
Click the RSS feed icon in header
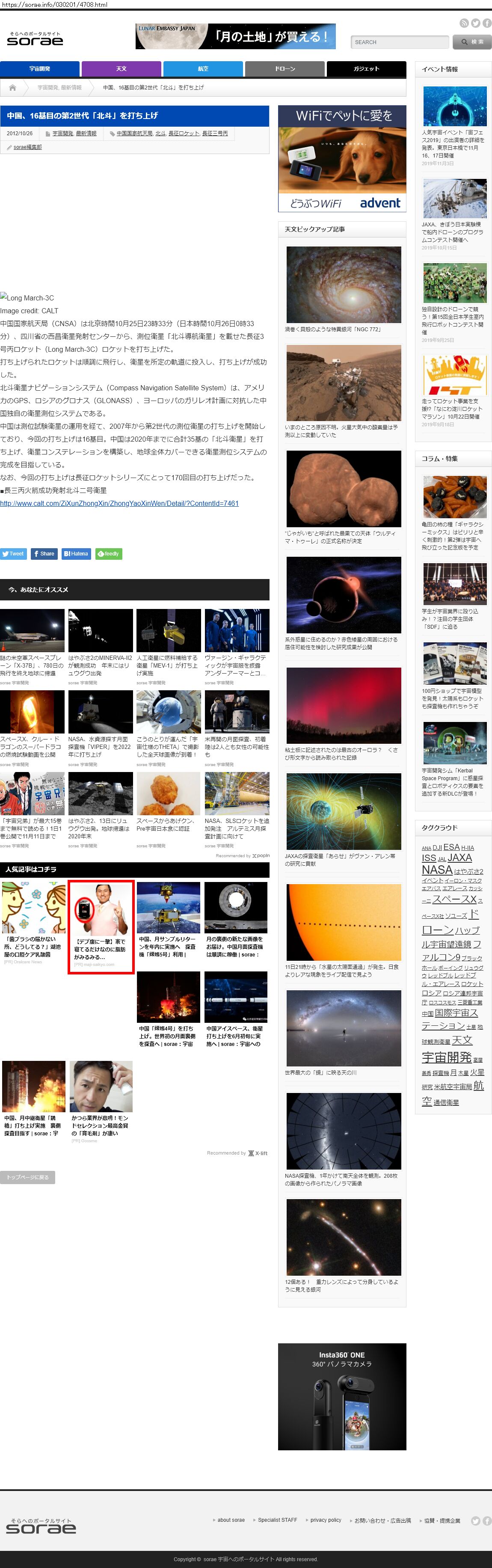pos(464,23)
